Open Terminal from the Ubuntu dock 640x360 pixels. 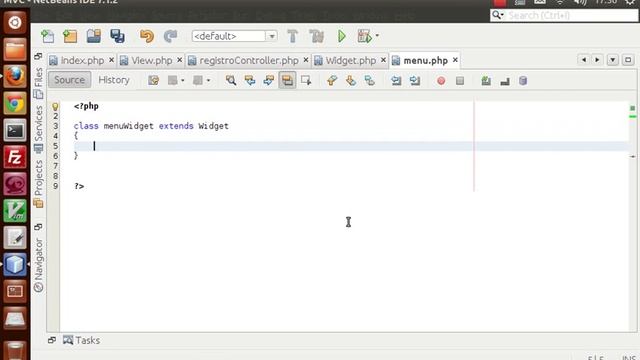click(15, 131)
